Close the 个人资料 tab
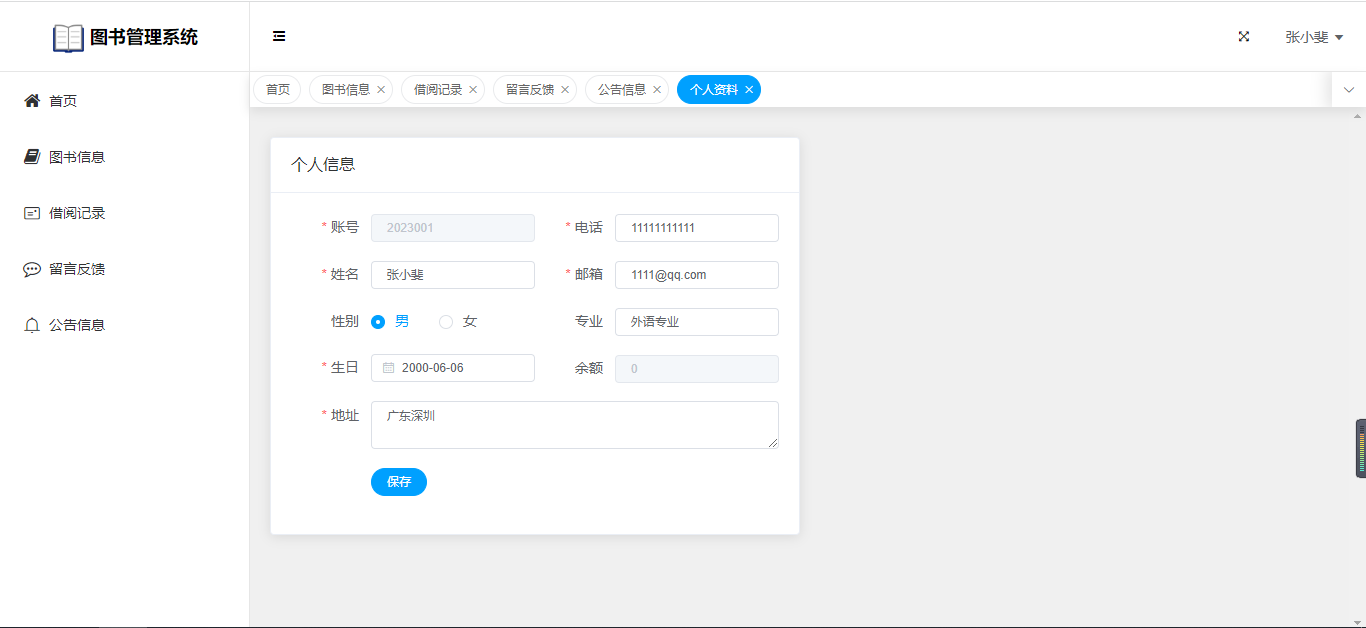The height and width of the screenshot is (628, 1366). click(749, 90)
